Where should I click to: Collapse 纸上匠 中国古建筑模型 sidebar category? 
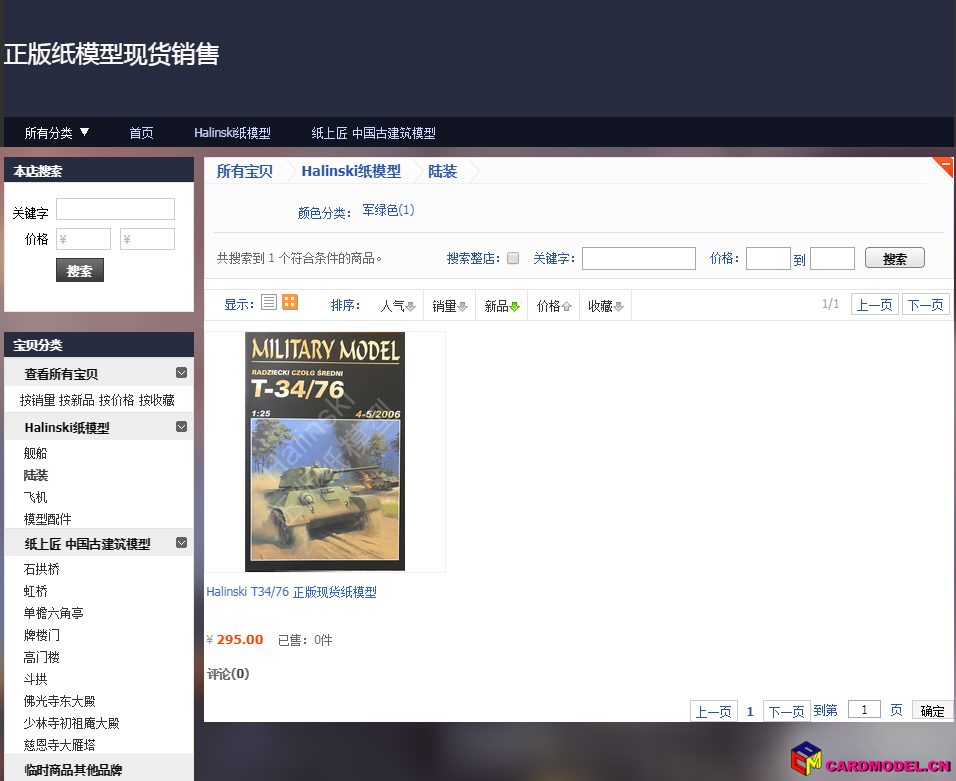pos(182,543)
